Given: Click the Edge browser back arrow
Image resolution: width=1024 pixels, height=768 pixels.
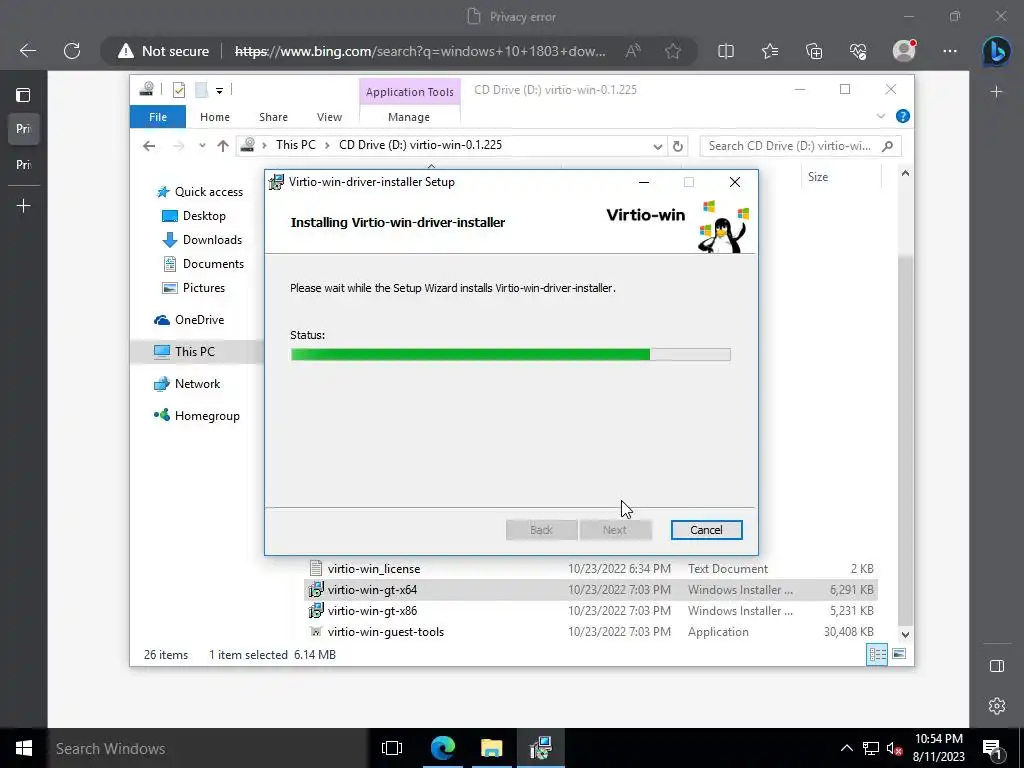Looking at the screenshot, I should tap(28, 51).
